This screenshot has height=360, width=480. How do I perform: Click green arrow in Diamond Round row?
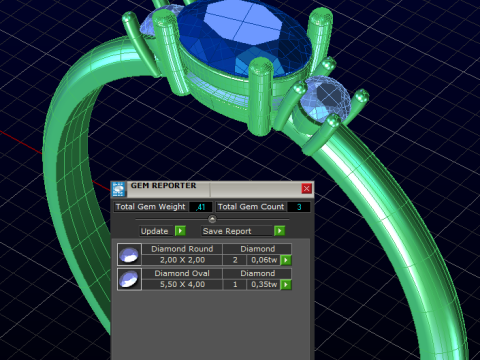tap(286, 260)
